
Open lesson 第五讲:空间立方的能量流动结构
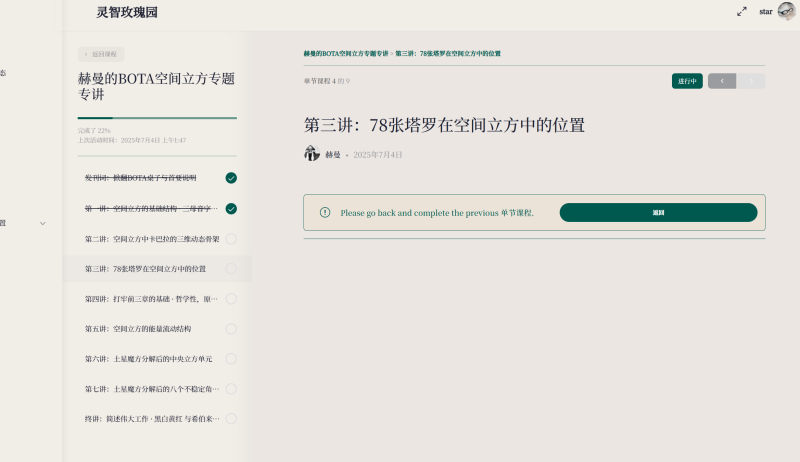[138, 329]
